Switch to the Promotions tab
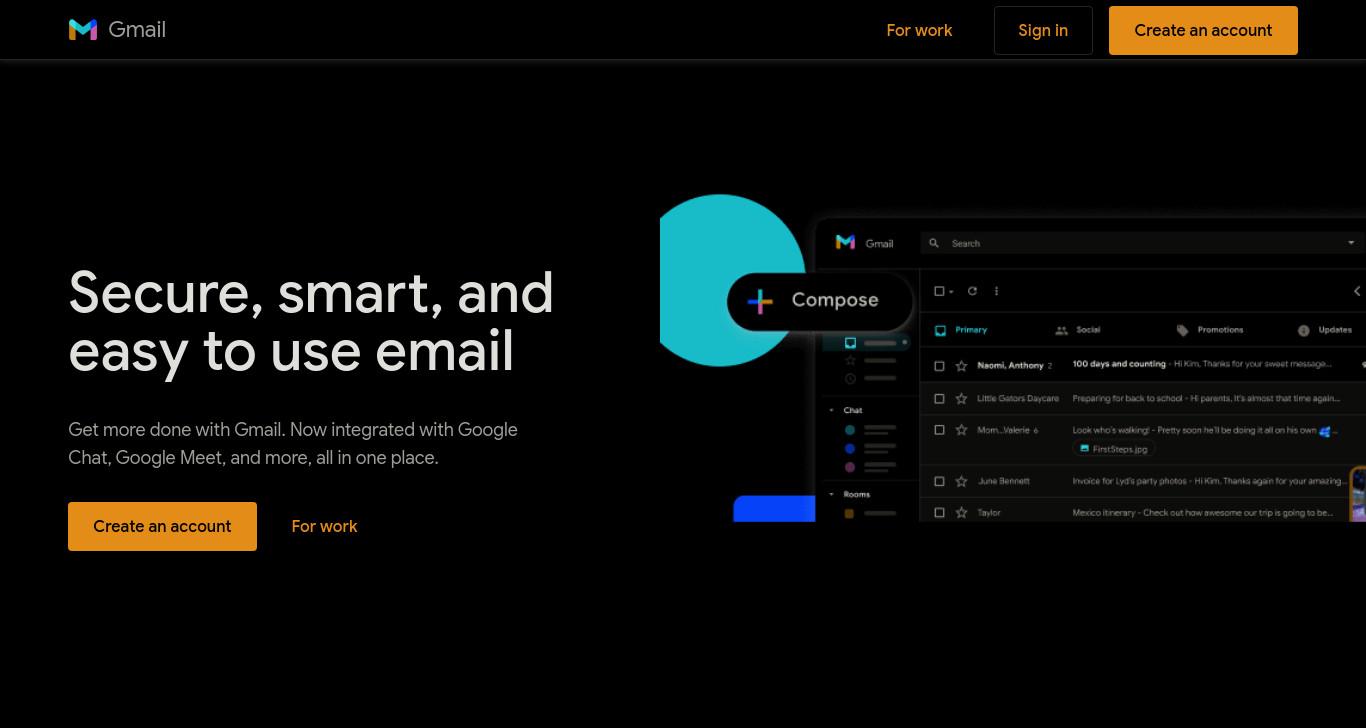Screen dimensions: 1366x728 1210,330
